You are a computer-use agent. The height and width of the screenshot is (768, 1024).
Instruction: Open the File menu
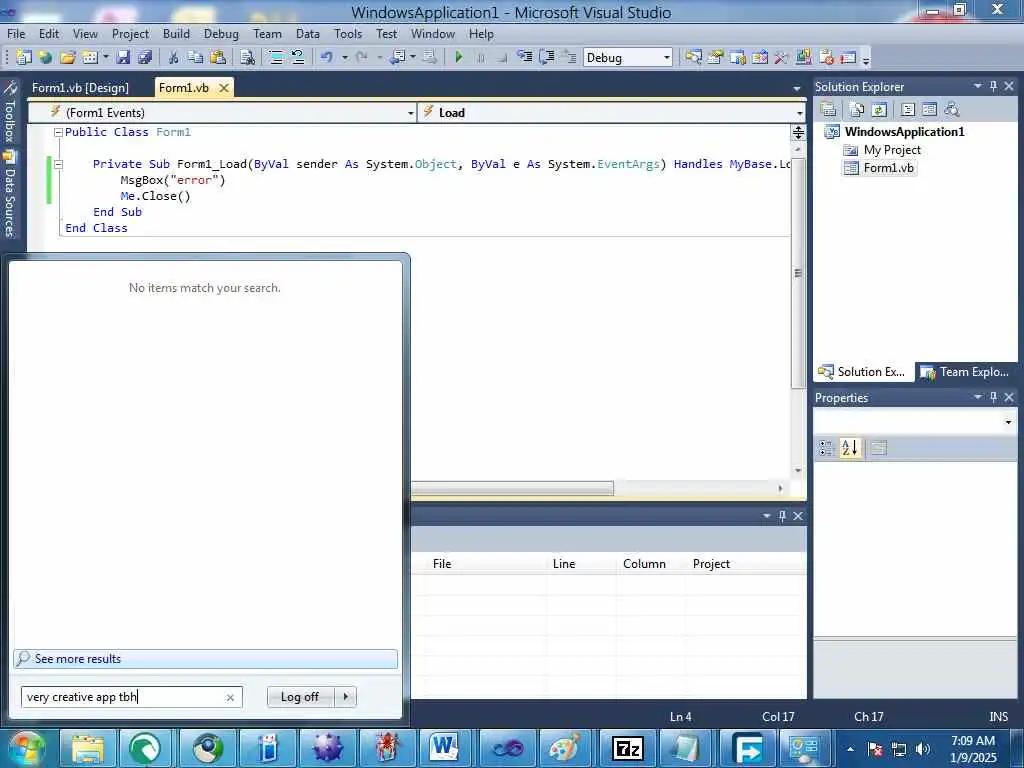16,34
